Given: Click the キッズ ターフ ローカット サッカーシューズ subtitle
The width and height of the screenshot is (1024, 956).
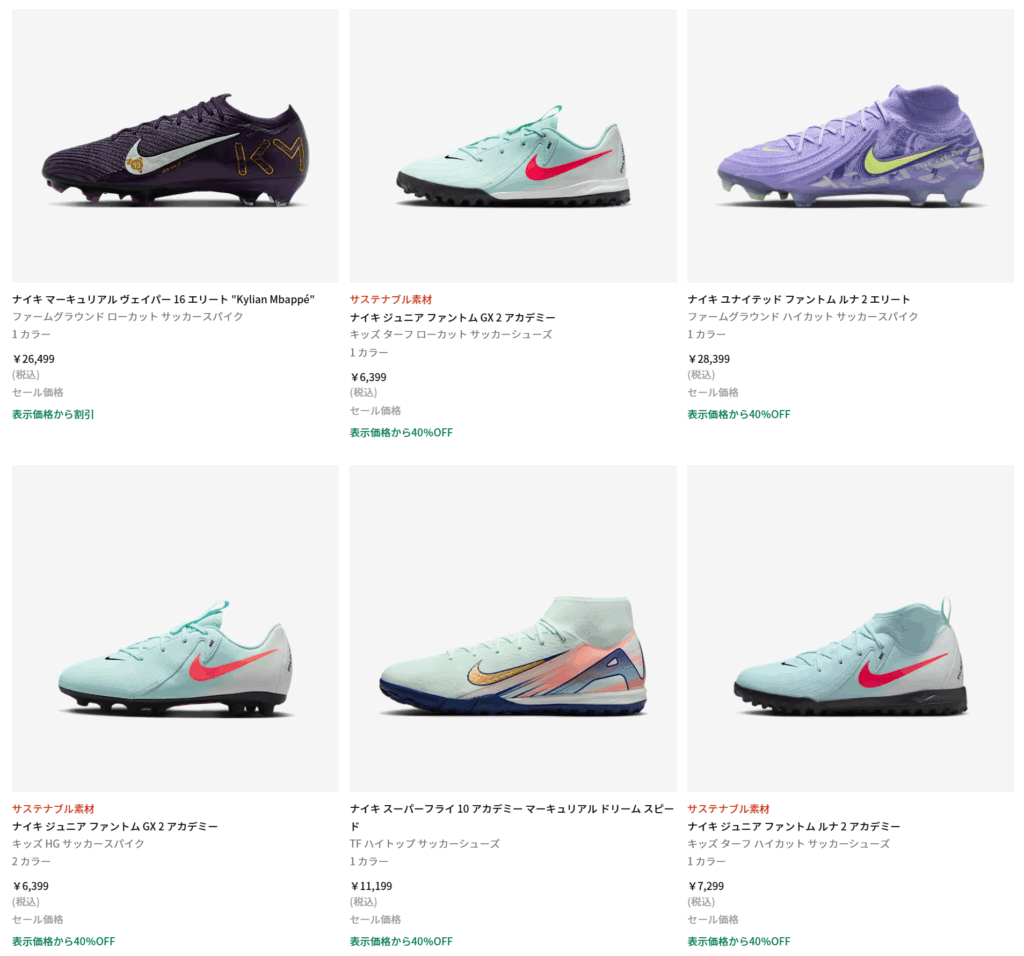Looking at the screenshot, I should coord(451,334).
